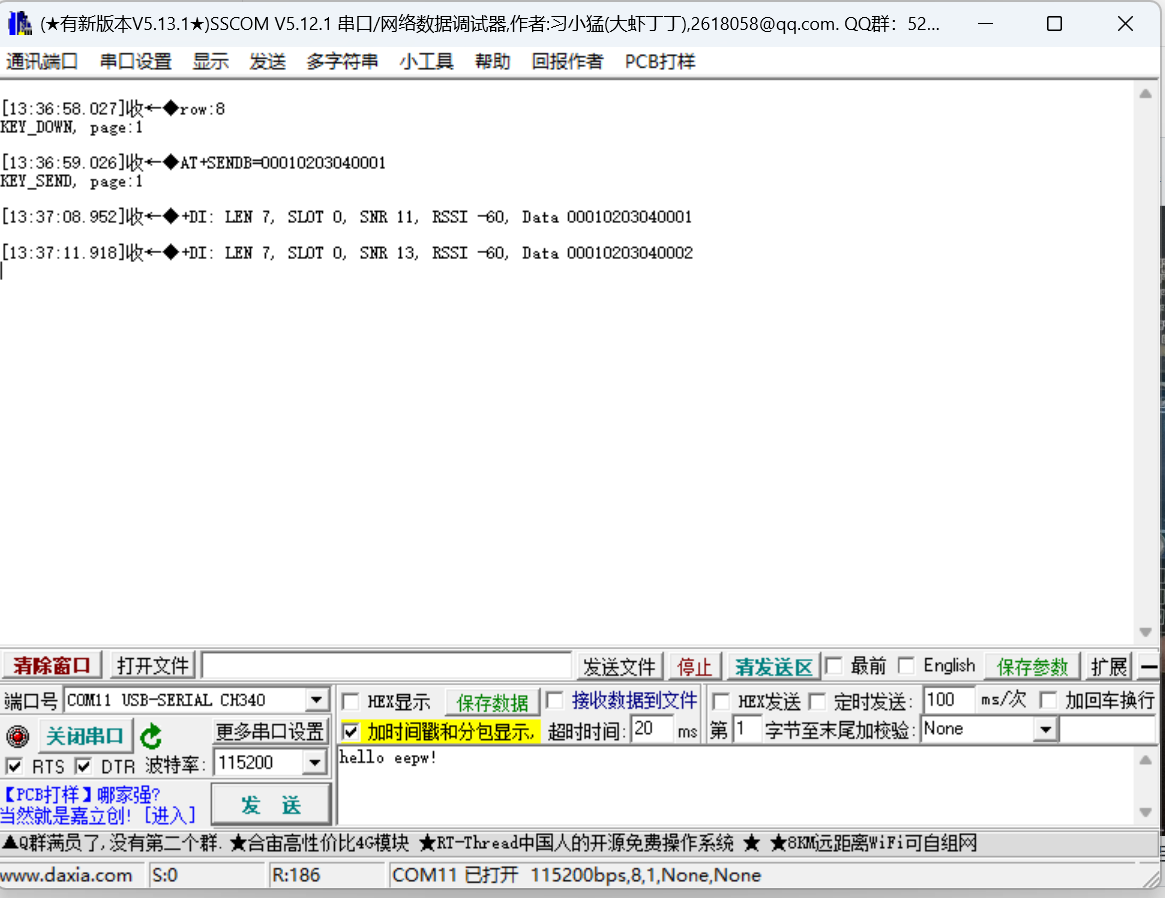Image resolution: width=1165 pixels, height=898 pixels.
Task: Toggle the 加回车换行 checkbox
Action: pyautogui.click(x=1048, y=700)
